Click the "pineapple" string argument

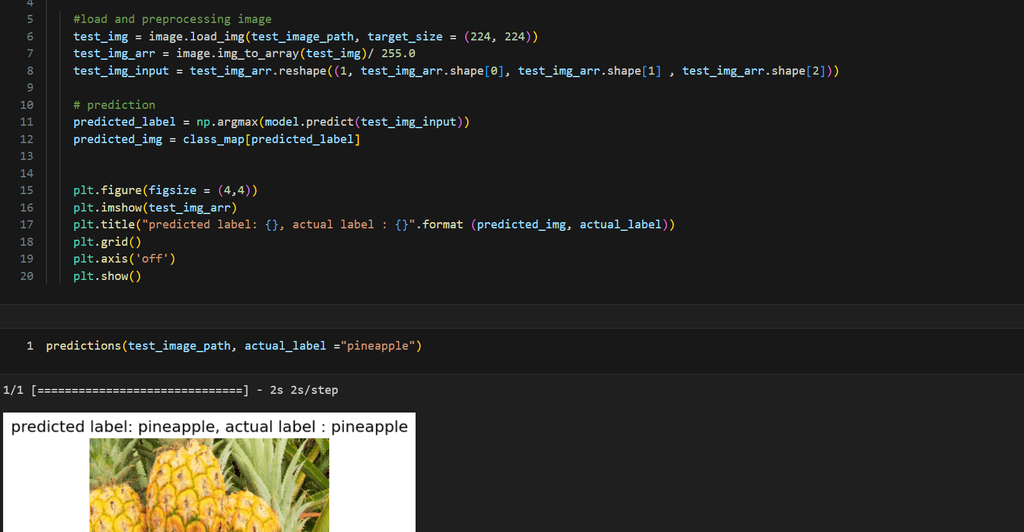377,346
